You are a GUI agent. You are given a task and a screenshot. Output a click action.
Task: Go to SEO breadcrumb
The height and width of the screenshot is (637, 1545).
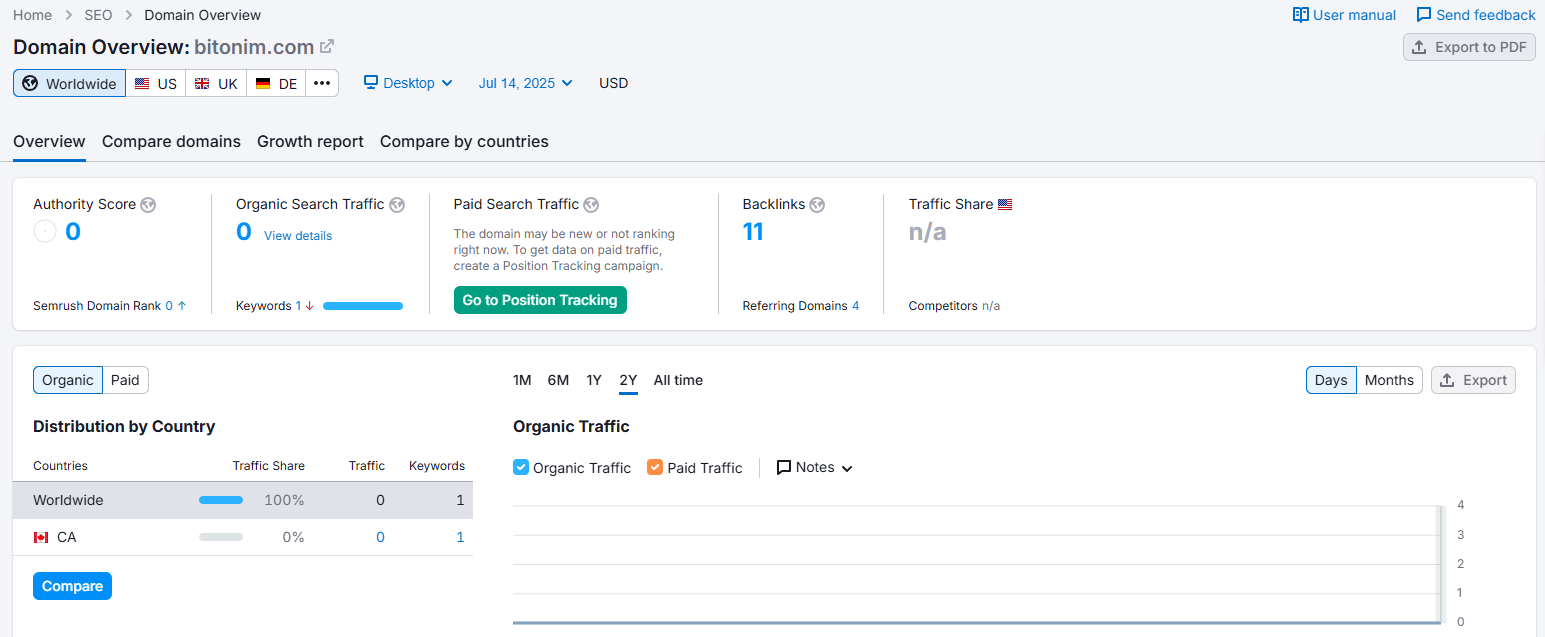98,15
